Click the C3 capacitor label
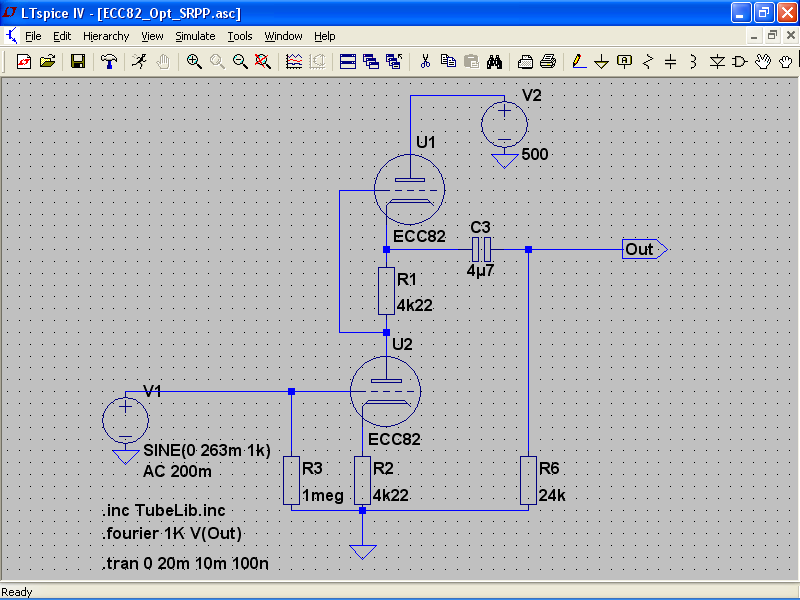The width and height of the screenshot is (800, 600). (x=480, y=227)
